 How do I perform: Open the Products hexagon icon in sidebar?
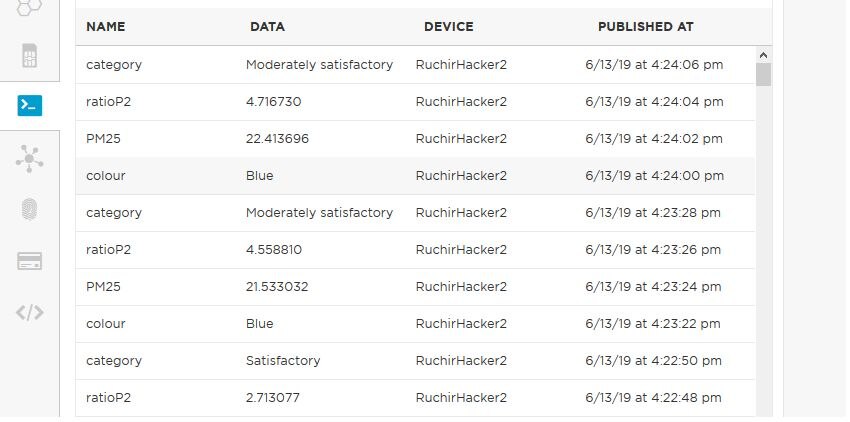point(29,7)
